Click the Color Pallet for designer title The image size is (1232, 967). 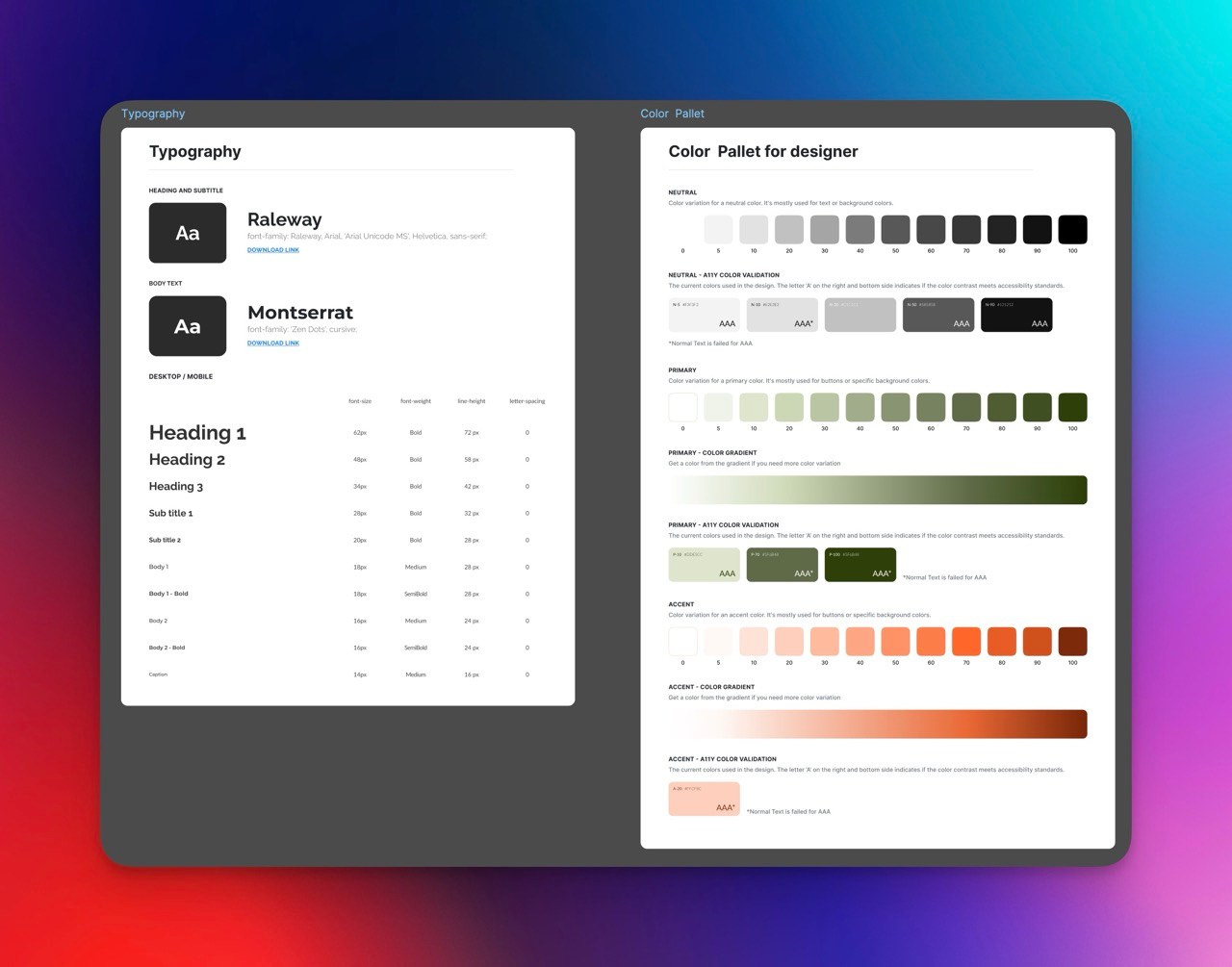[763, 152]
